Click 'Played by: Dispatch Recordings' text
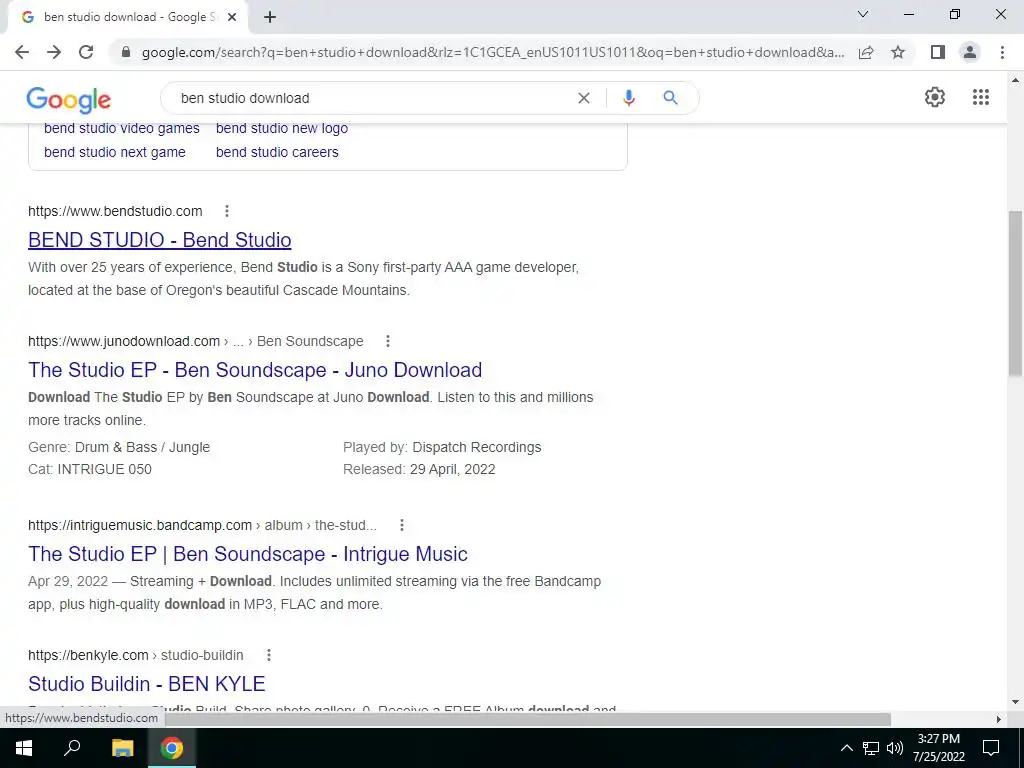 pyautogui.click(x=442, y=447)
